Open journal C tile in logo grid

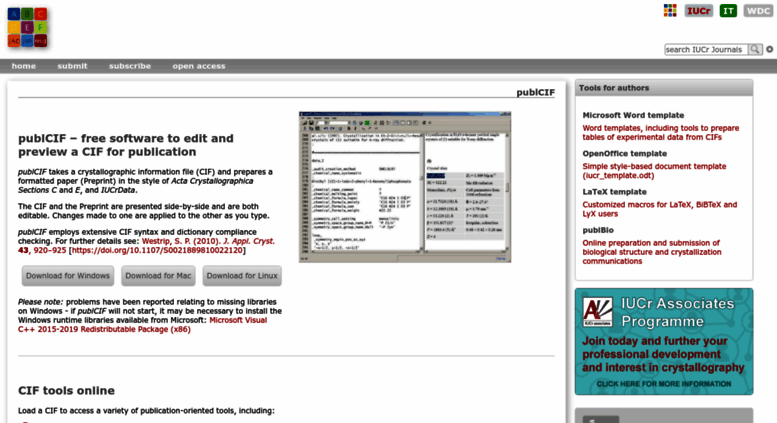pyautogui.click(x=41, y=14)
